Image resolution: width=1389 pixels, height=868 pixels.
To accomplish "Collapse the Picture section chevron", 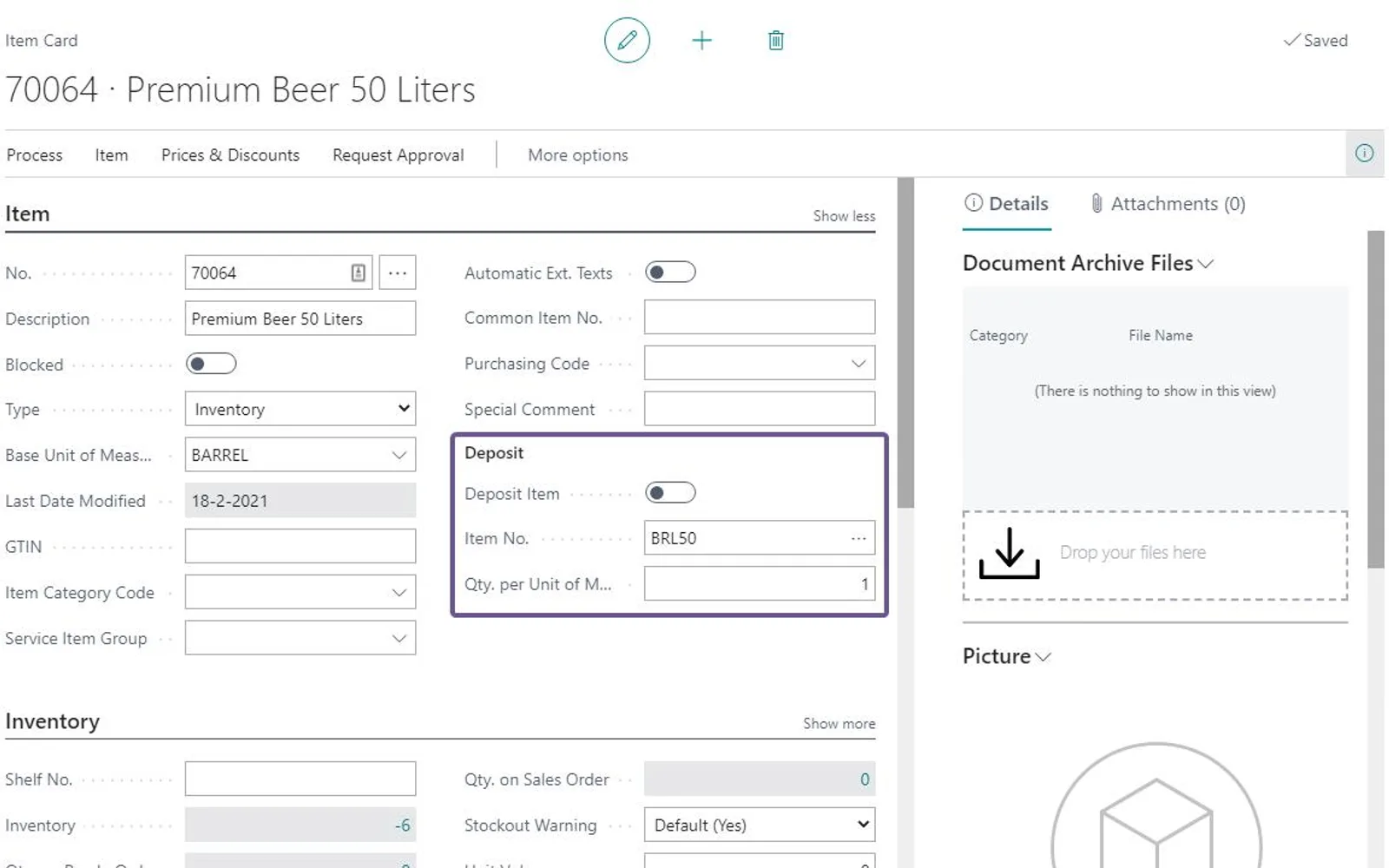I will pyautogui.click(x=1043, y=657).
